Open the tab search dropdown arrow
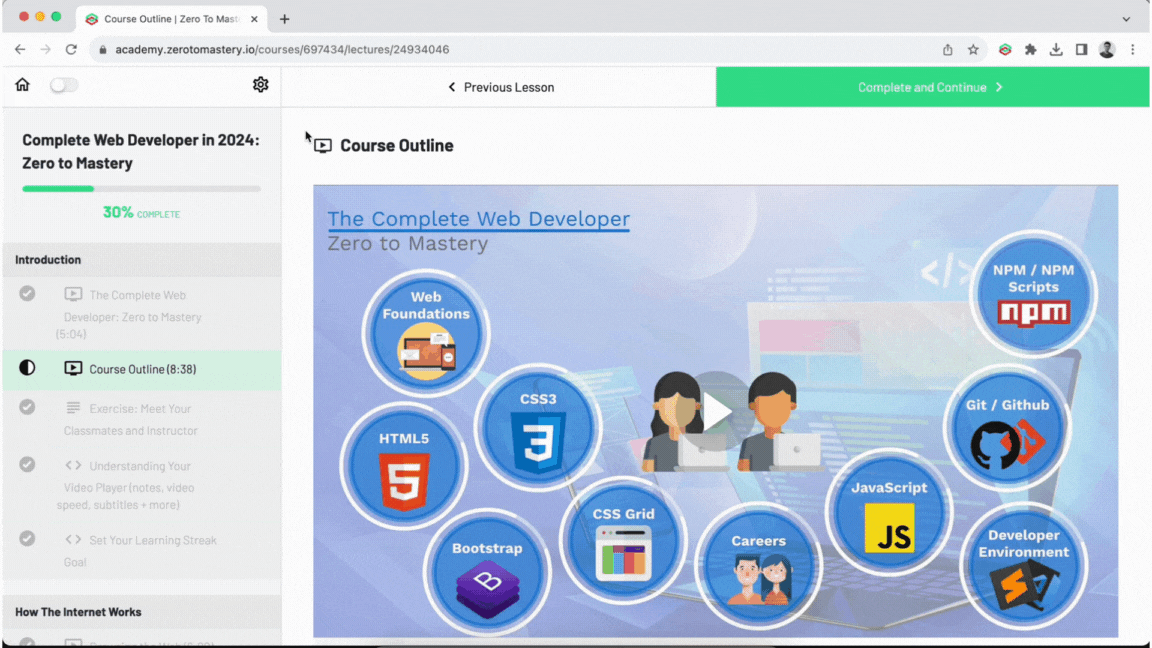The height and width of the screenshot is (648, 1152). (1126, 19)
